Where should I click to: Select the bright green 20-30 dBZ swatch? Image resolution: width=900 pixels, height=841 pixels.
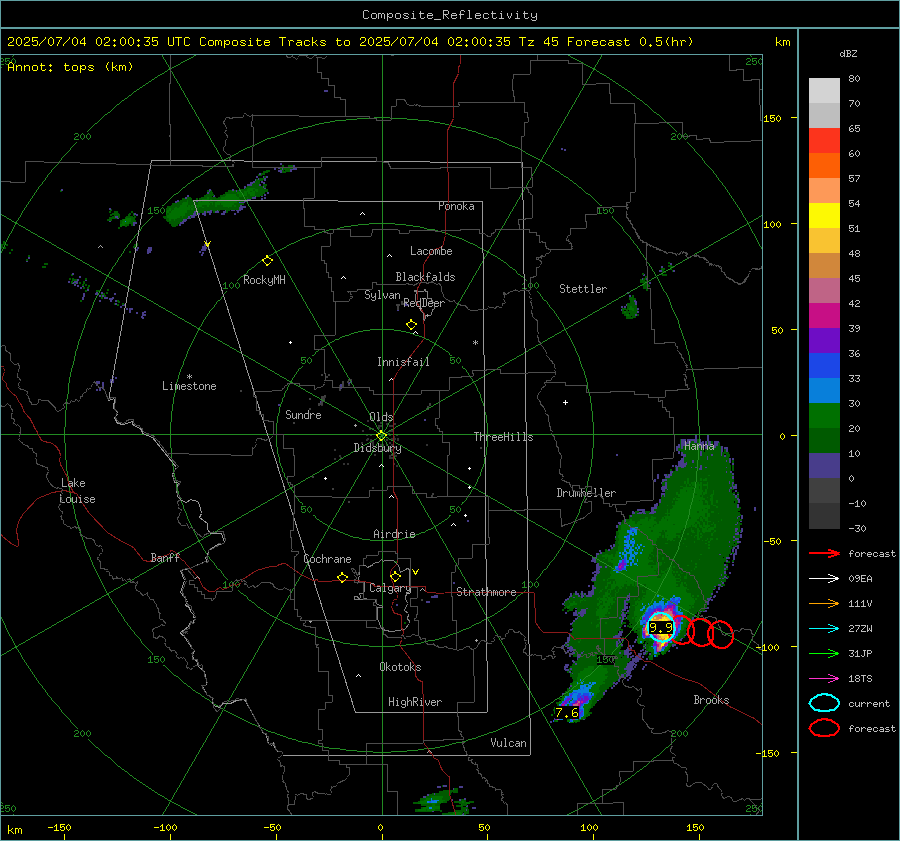coord(824,416)
